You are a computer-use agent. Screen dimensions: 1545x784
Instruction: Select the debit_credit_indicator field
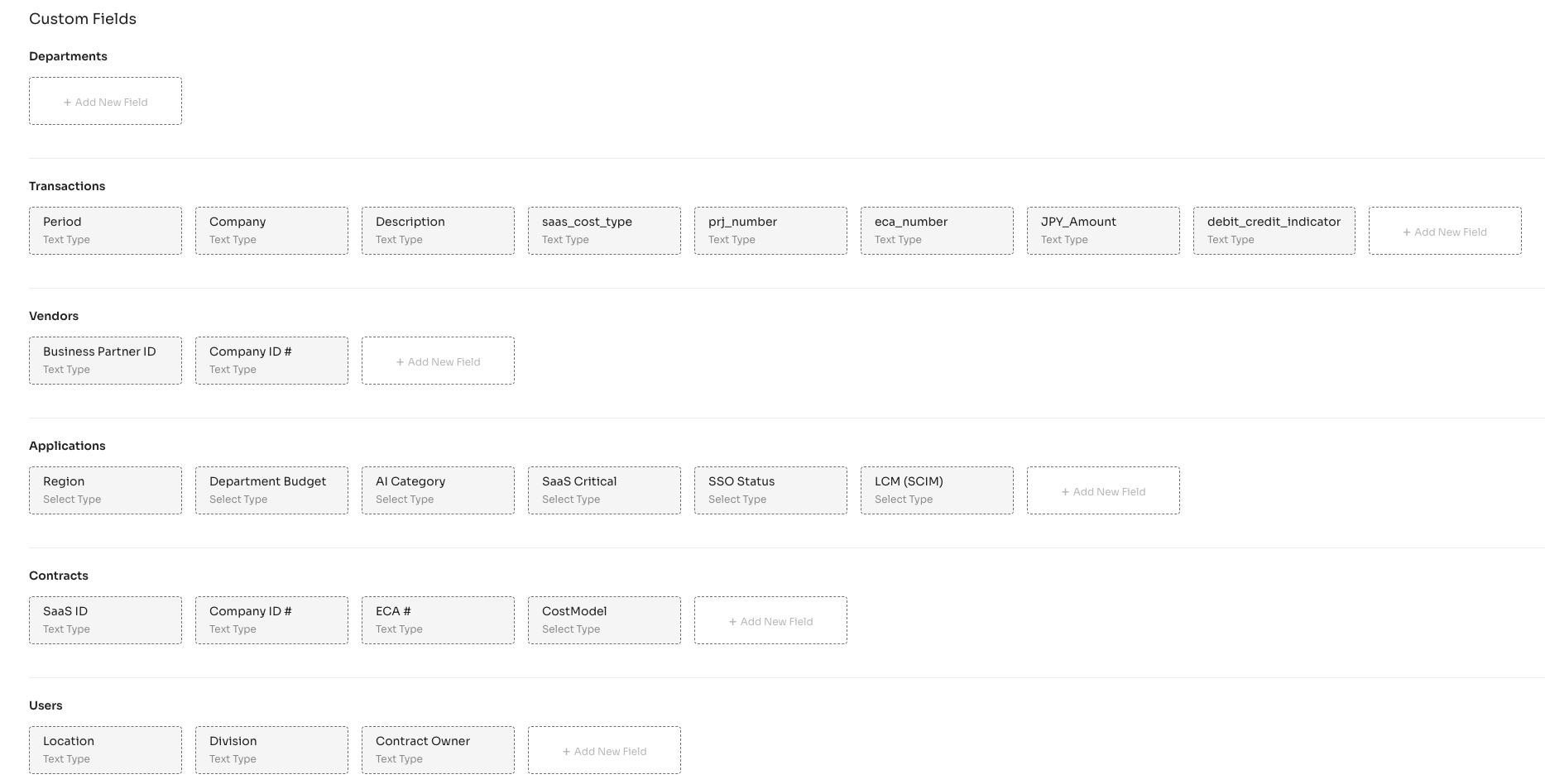(1274, 230)
